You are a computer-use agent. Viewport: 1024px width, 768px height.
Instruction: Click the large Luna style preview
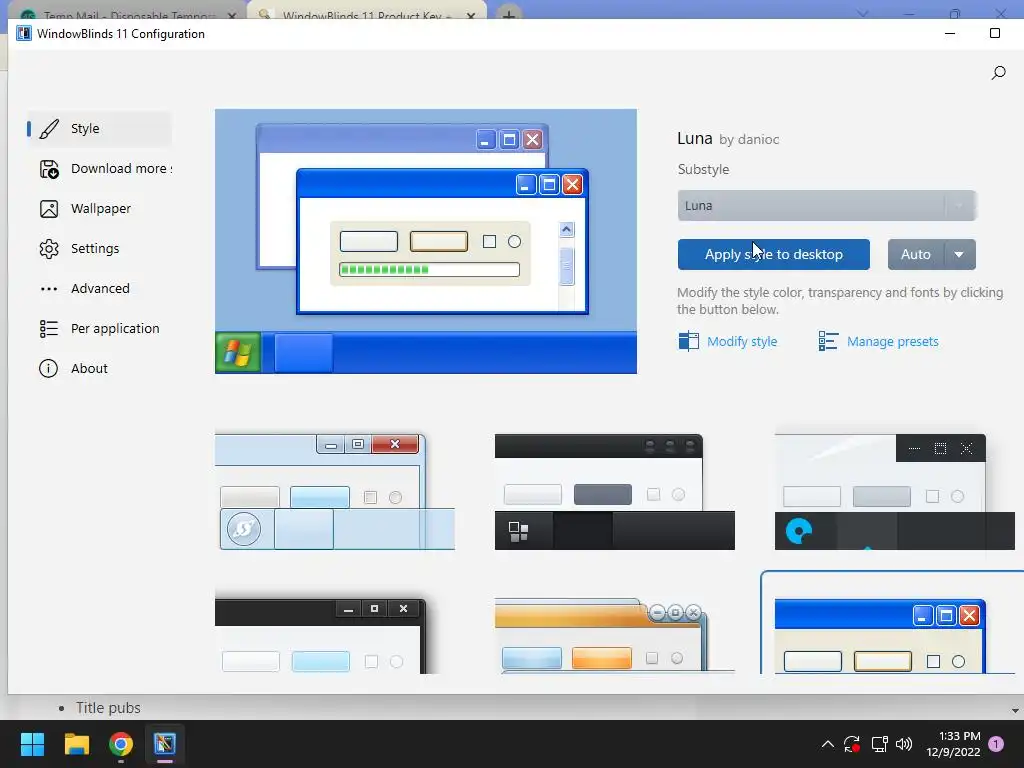coord(426,241)
